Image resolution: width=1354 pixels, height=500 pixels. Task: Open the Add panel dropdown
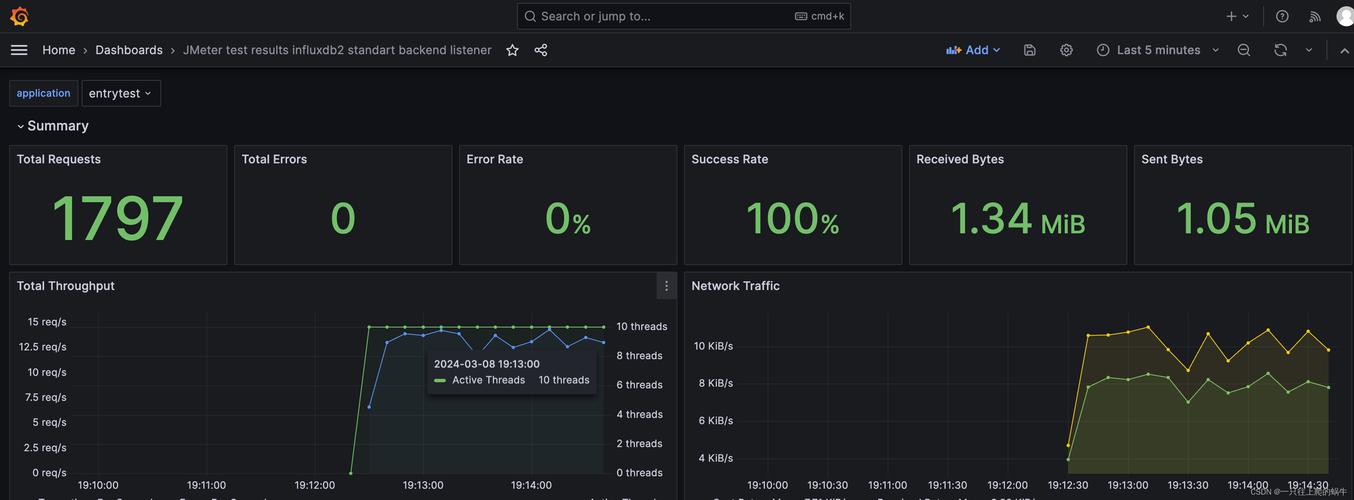[x=973, y=50]
